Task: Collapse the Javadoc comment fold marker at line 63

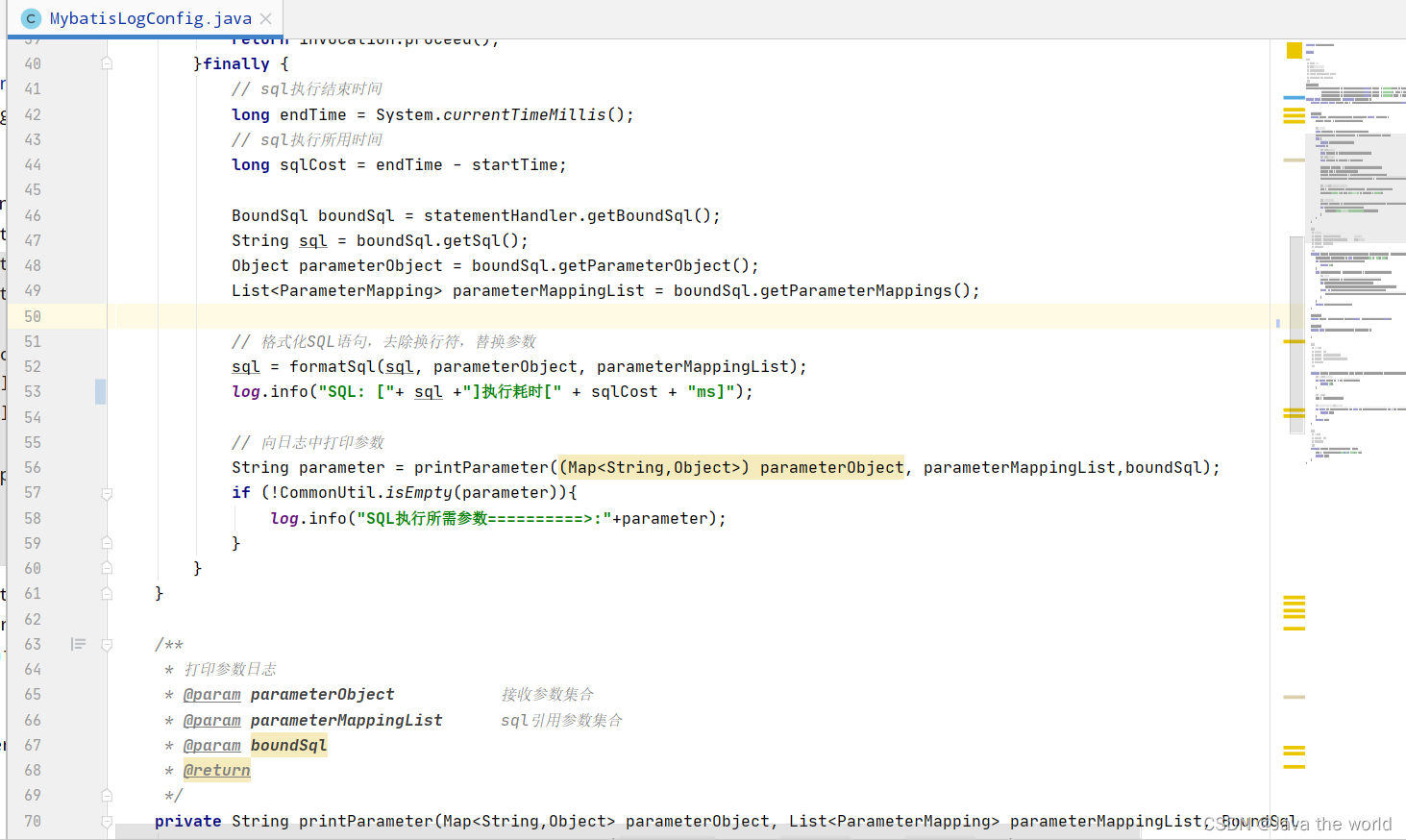Action: (x=107, y=644)
